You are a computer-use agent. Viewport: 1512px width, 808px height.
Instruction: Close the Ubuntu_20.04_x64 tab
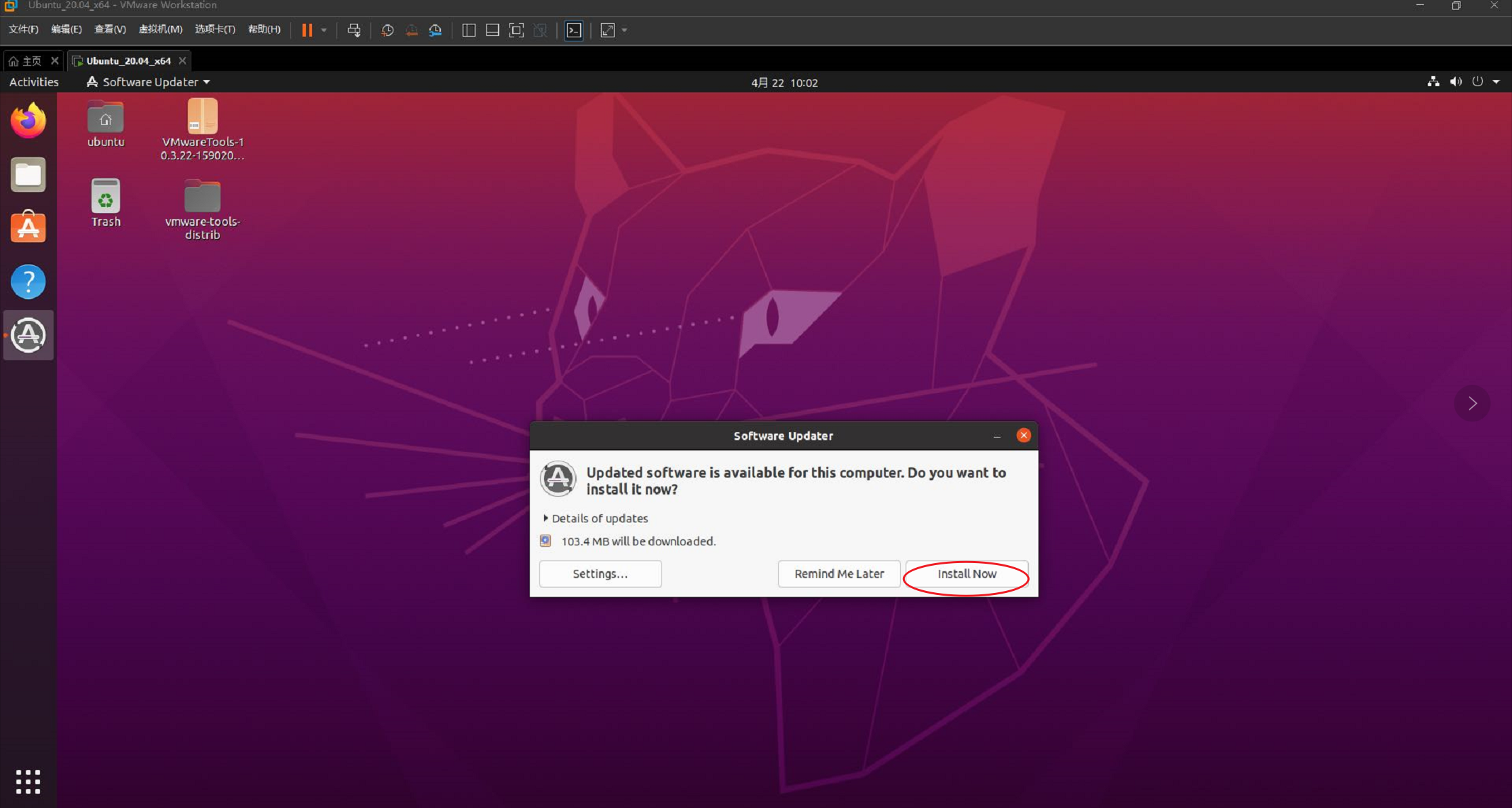click(182, 61)
